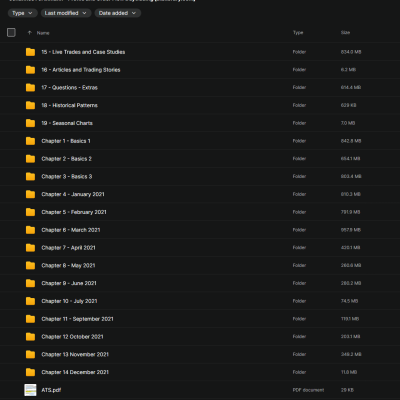Click folder icon of Chapter 11 - September 2021
400x400 pixels.
30,319
